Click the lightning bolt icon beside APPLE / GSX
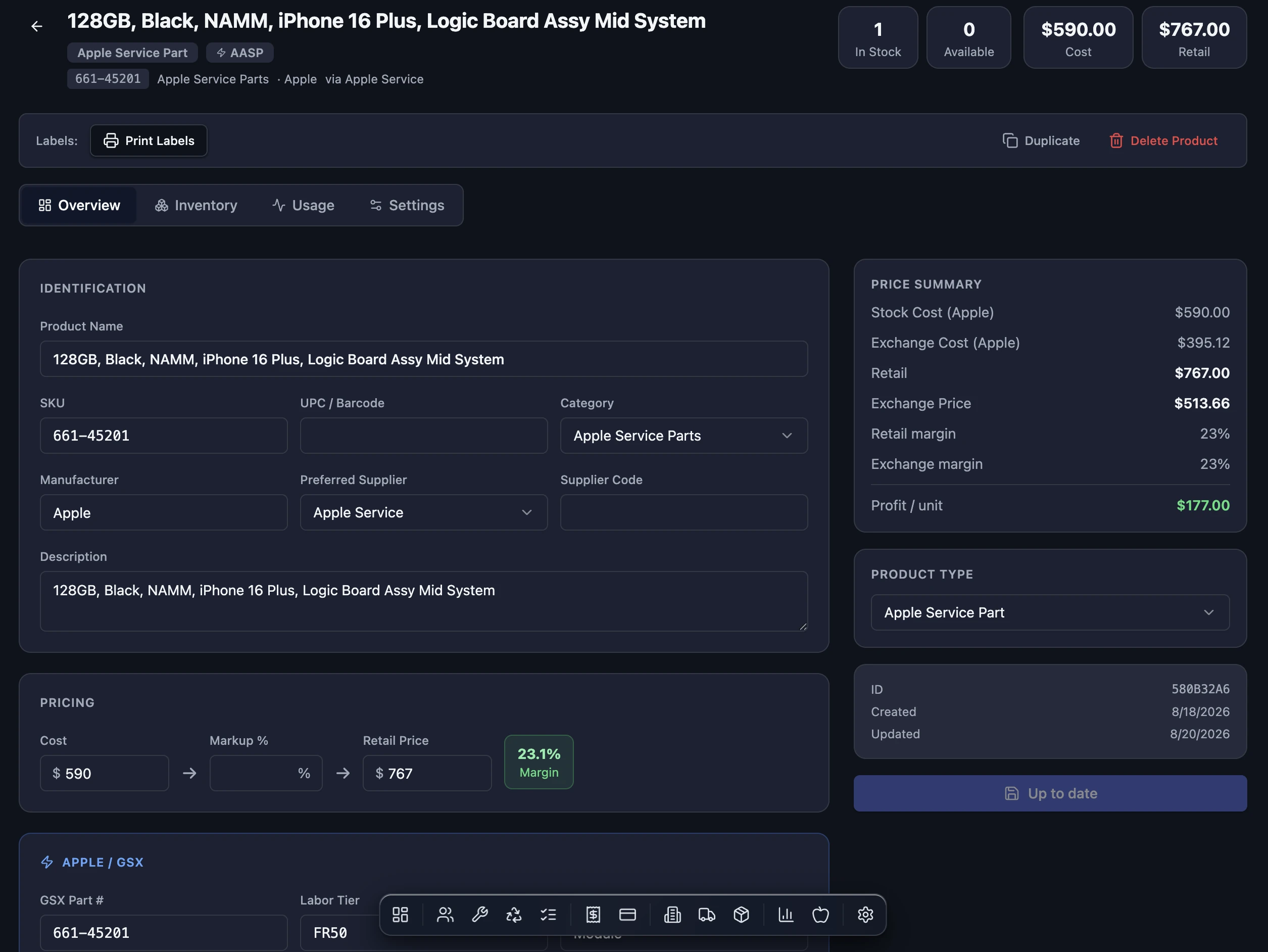1268x952 pixels. 47,863
